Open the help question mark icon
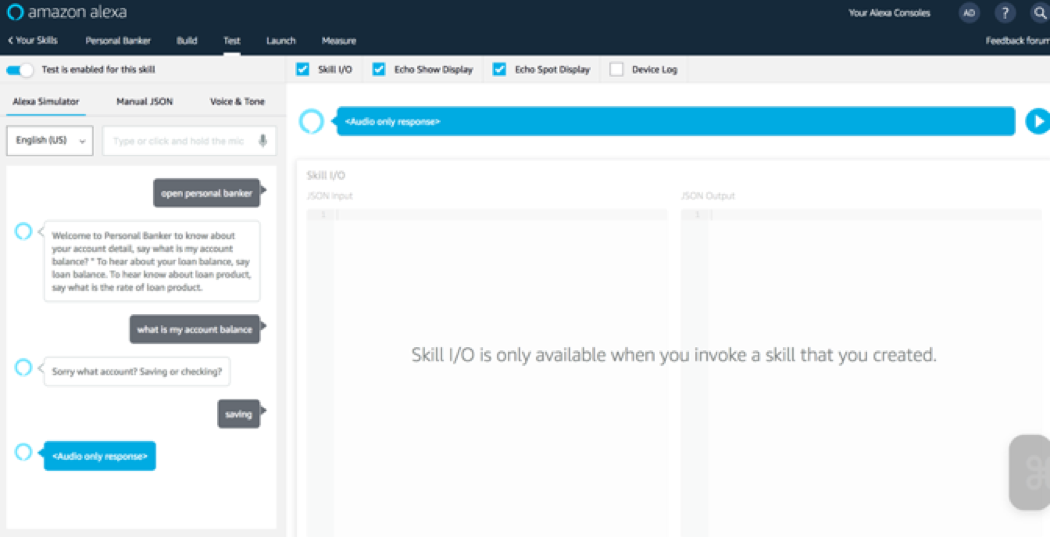 pos(1004,13)
